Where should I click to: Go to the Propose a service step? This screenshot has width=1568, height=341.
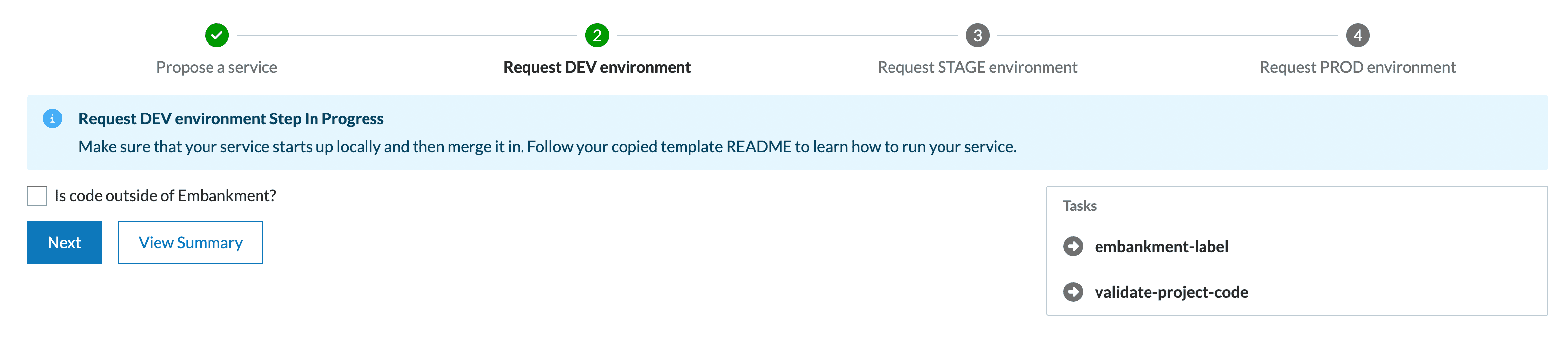(x=217, y=67)
